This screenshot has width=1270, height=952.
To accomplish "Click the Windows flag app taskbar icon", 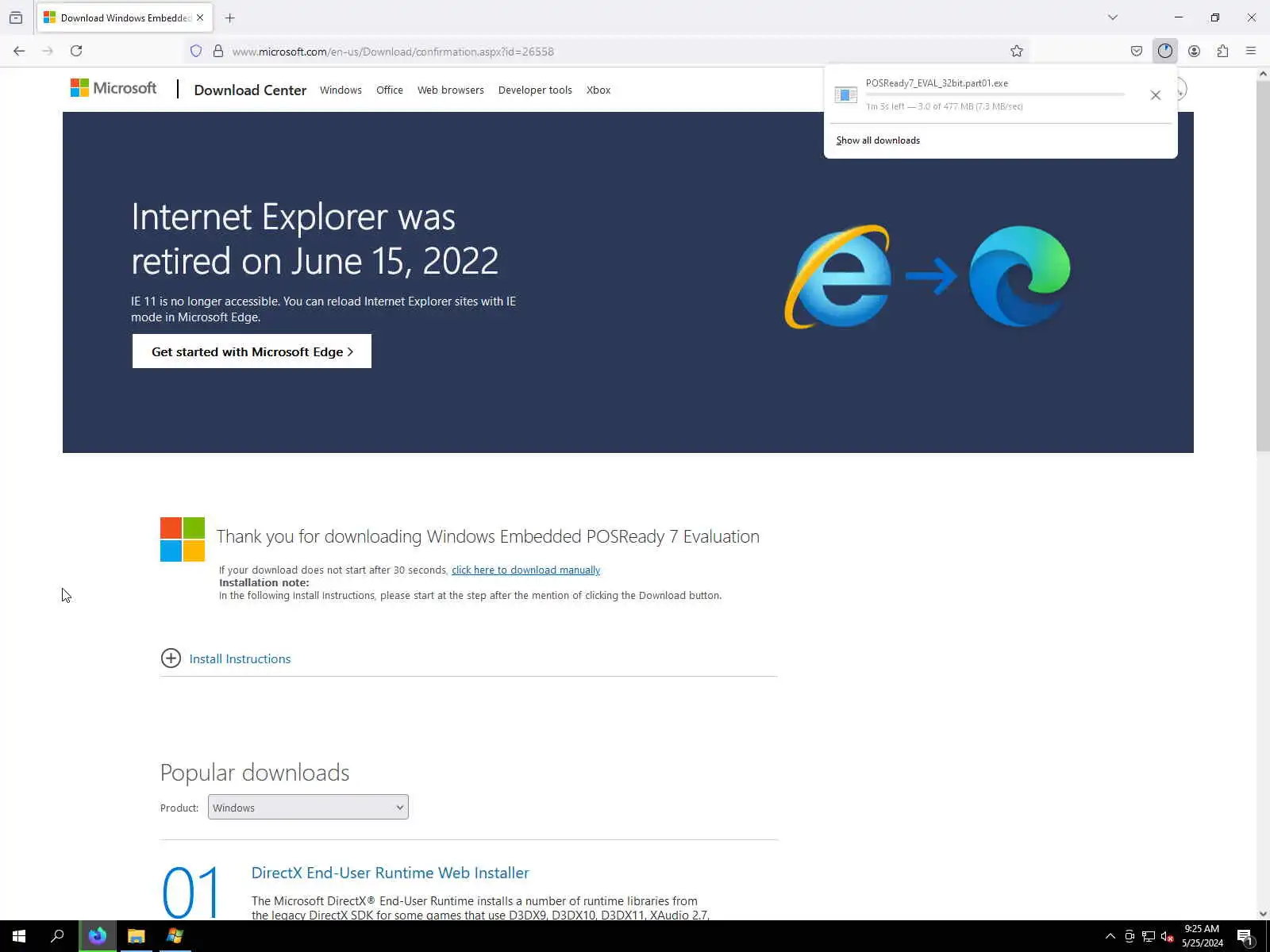I will [175, 936].
